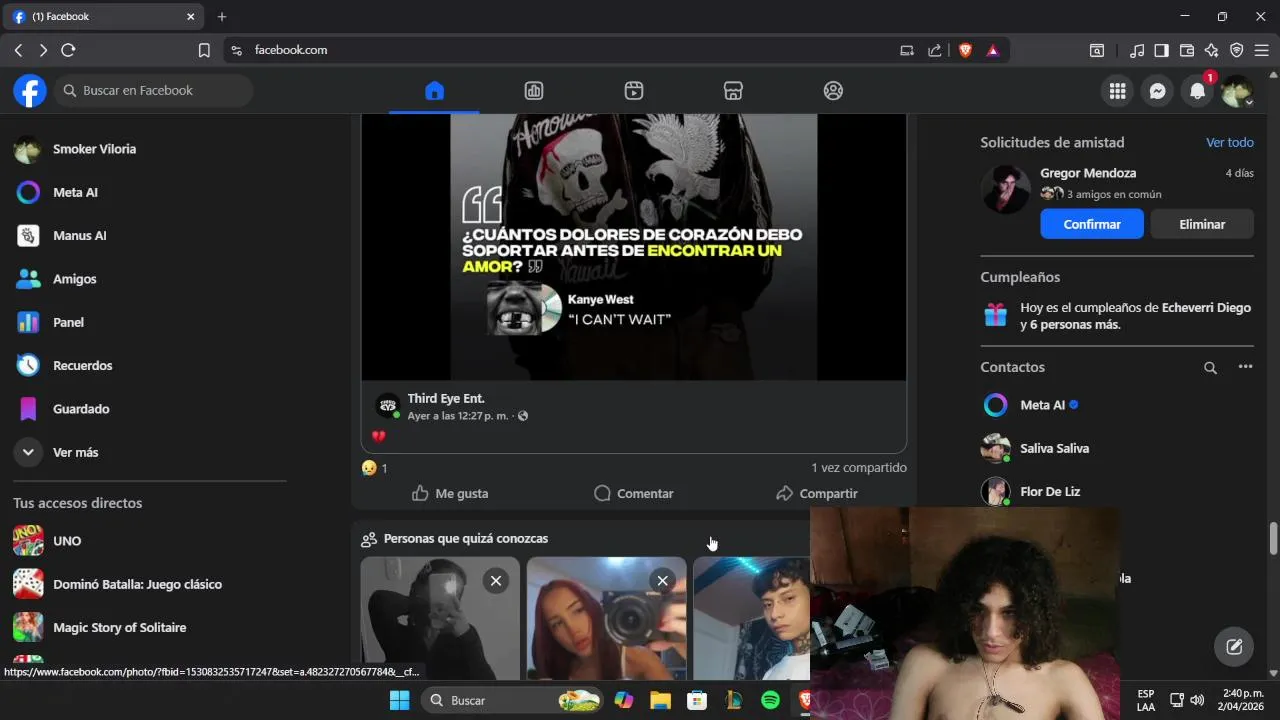Bookmark this page icon
This screenshot has height=720, width=1280.
[x=204, y=50]
